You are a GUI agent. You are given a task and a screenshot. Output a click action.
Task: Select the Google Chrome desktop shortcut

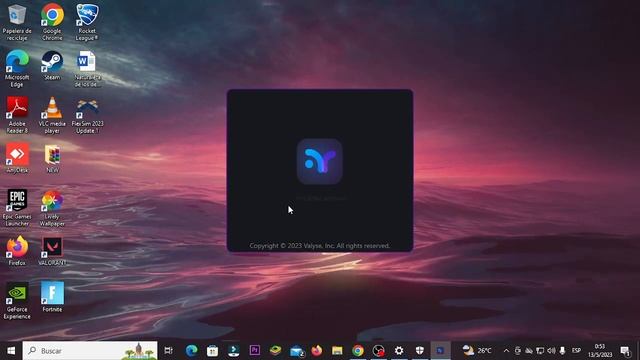(x=52, y=22)
